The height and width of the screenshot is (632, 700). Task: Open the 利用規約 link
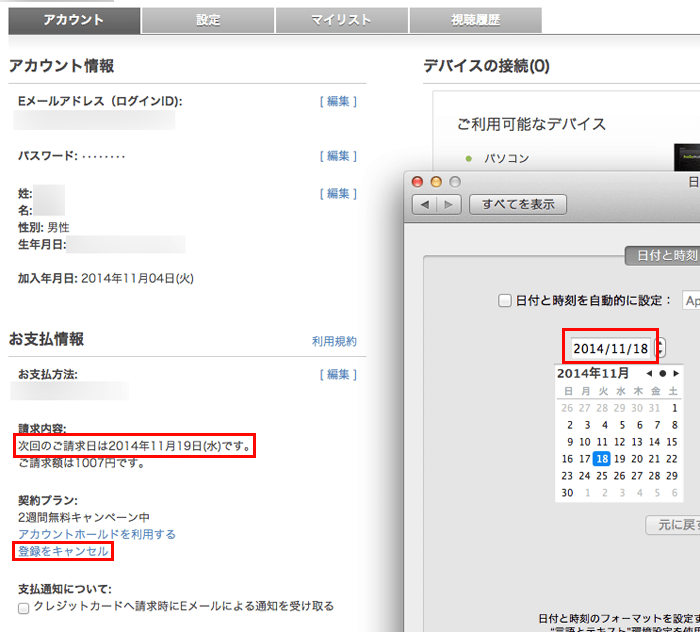(x=334, y=341)
